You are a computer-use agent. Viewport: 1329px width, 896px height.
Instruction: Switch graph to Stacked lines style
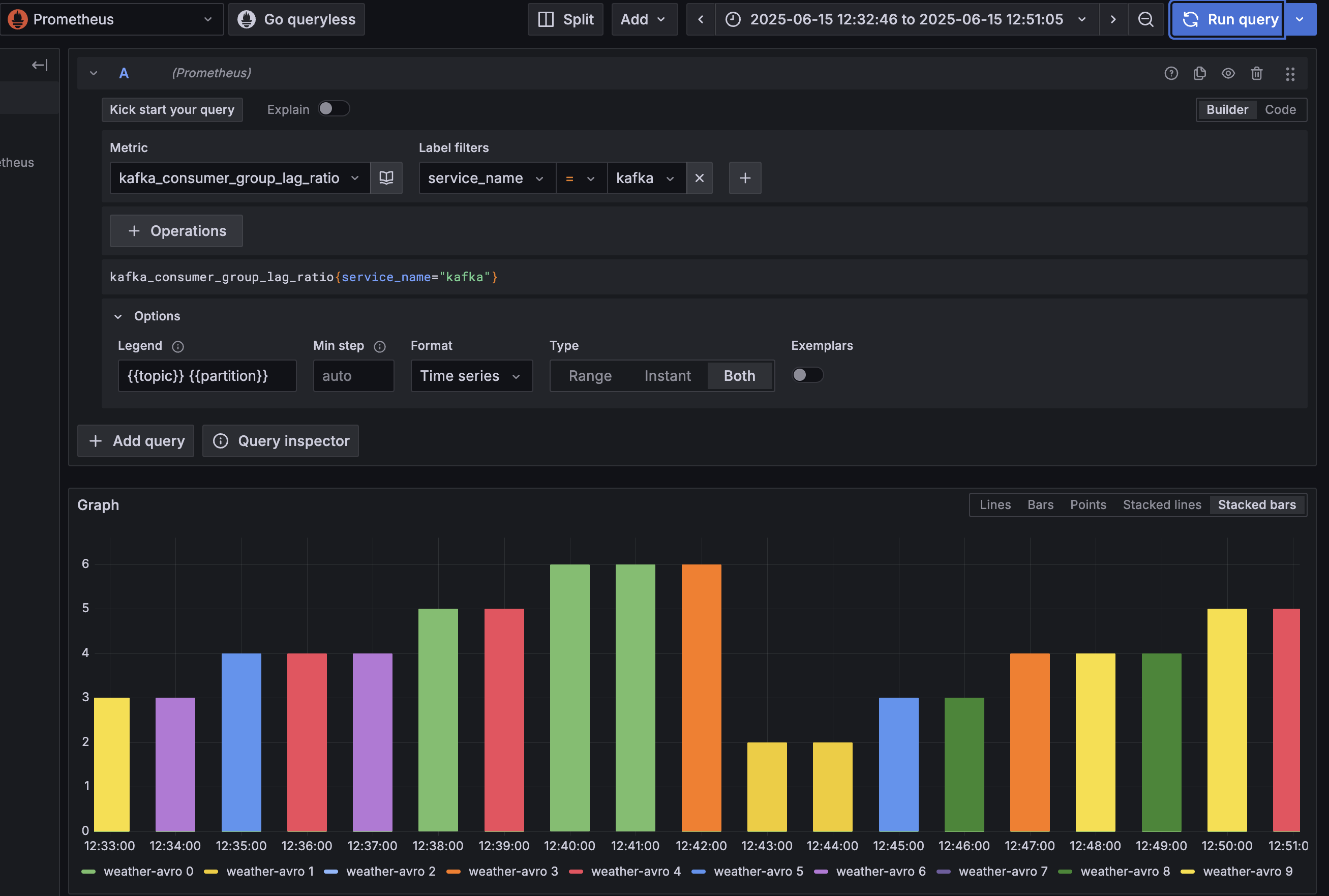1162,505
